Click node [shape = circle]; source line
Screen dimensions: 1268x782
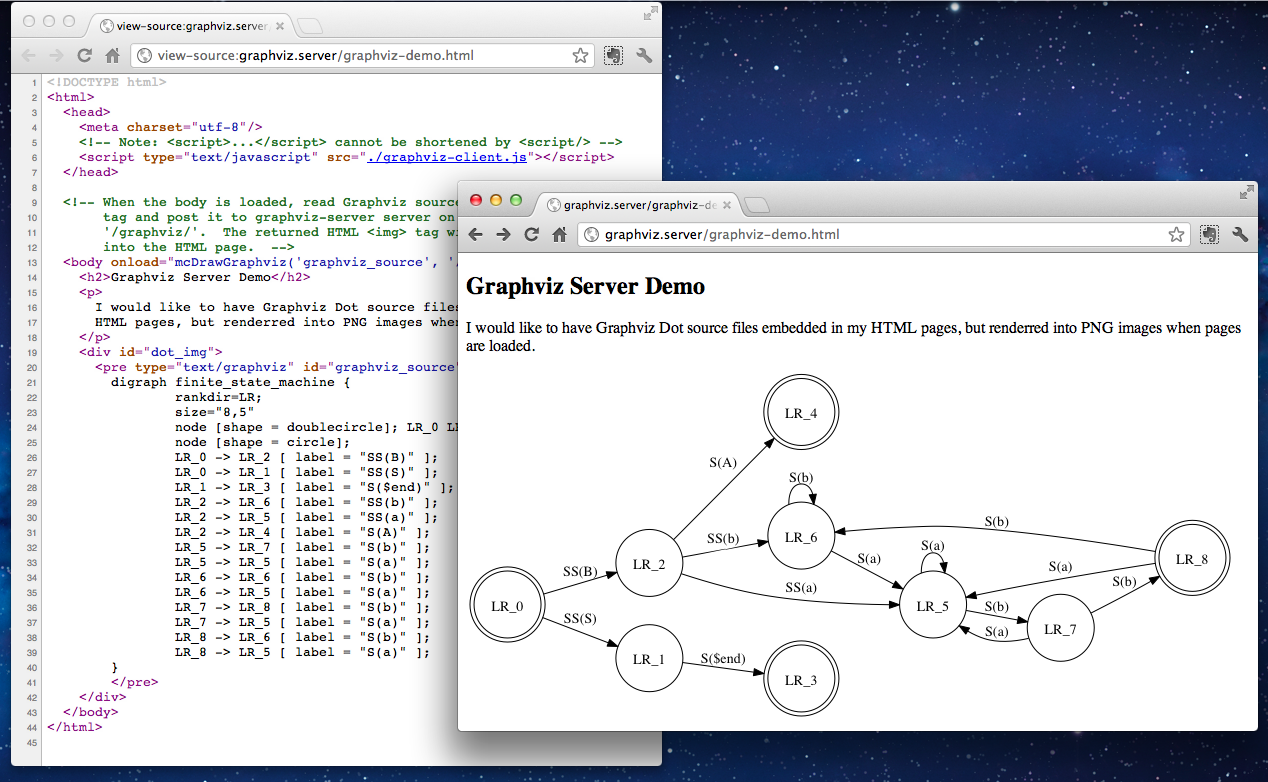click(x=262, y=442)
